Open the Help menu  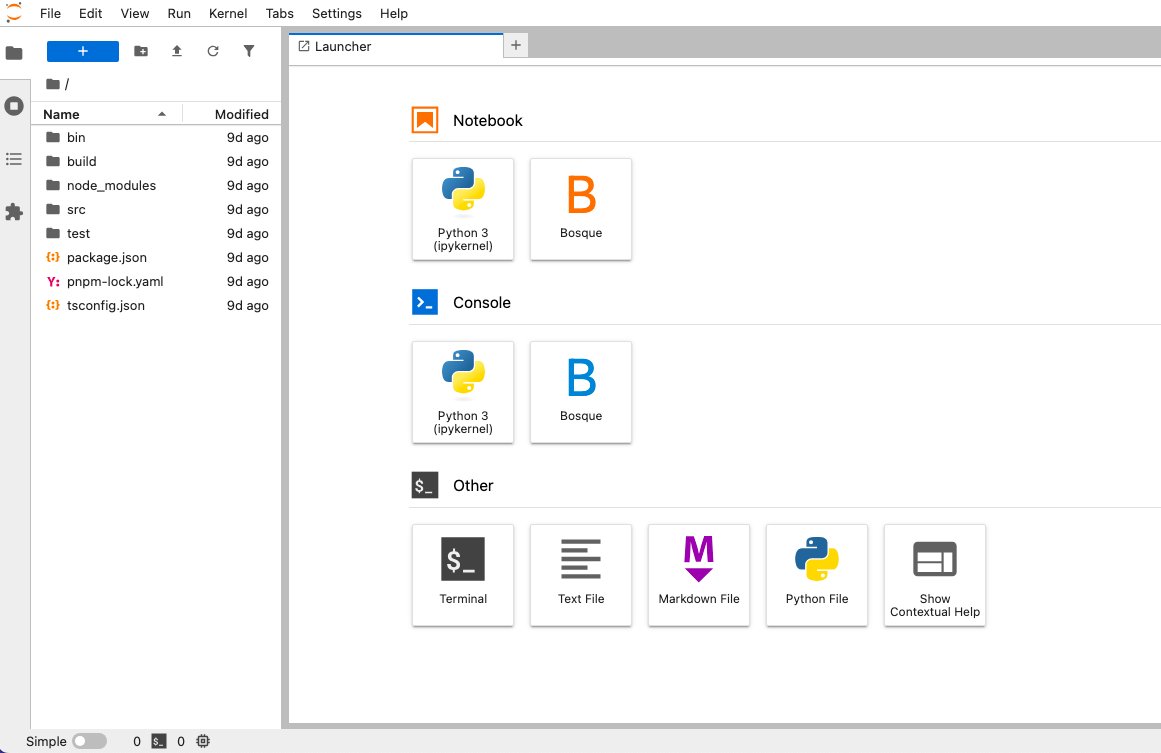[x=394, y=13]
